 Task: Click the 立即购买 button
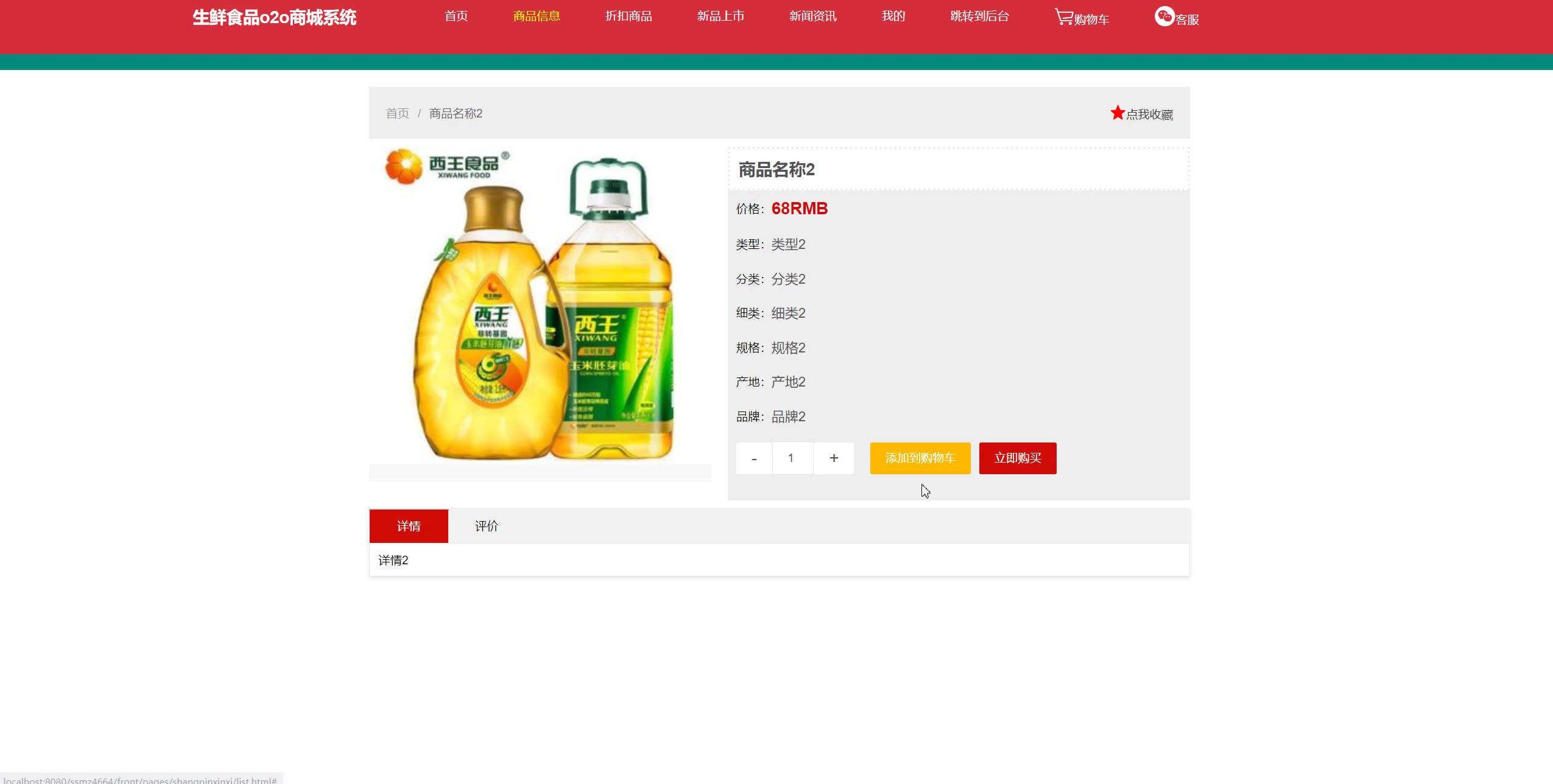coord(1017,458)
